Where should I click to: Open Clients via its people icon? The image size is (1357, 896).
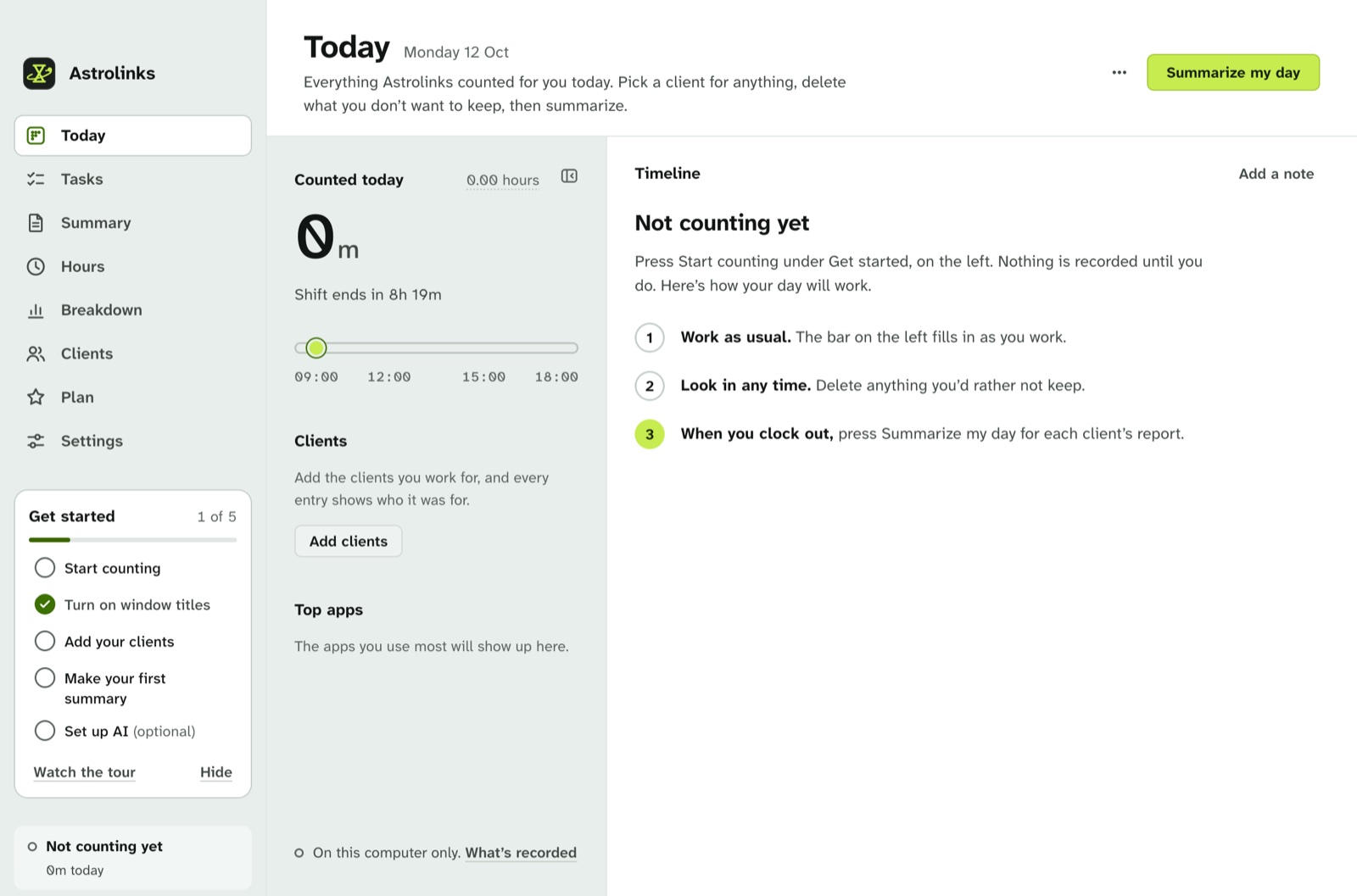click(36, 353)
